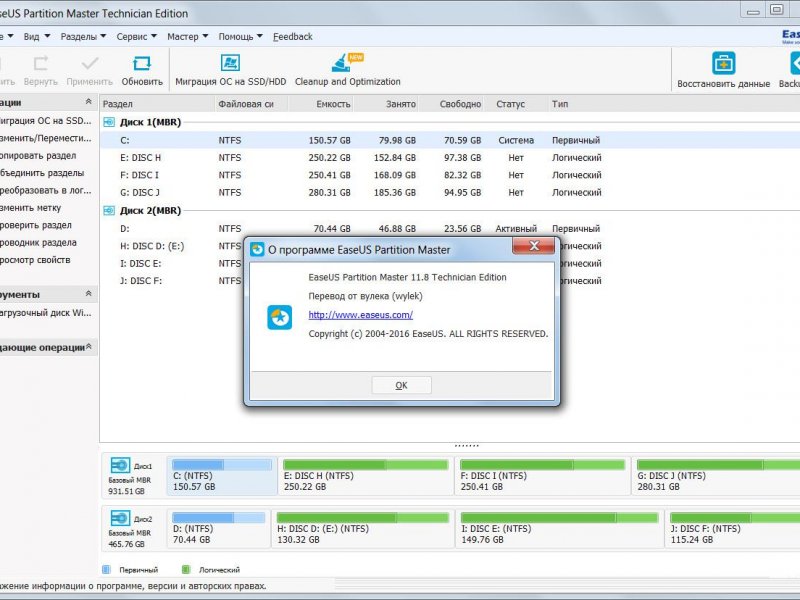Select the Диск 1(MBR) disk icon in list
Screen dimensions: 800x600
click(x=109, y=122)
